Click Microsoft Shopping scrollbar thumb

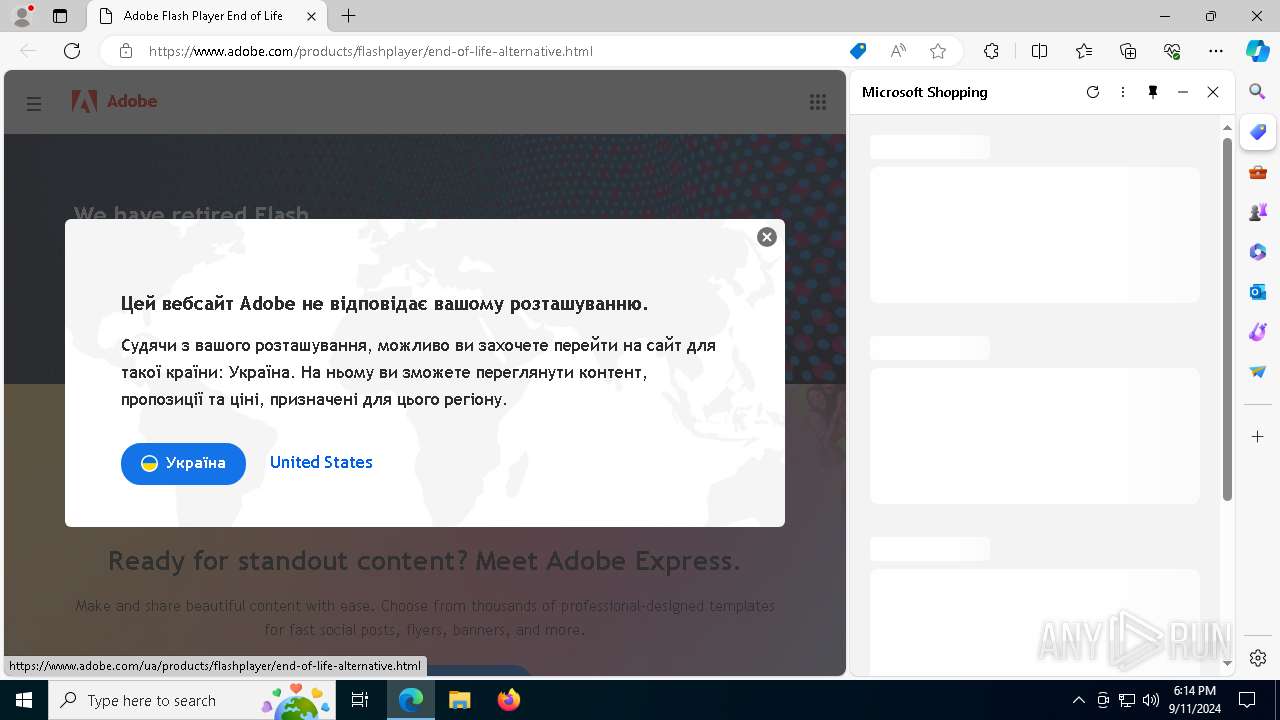pyautogui.click(x=1227, y=318)
